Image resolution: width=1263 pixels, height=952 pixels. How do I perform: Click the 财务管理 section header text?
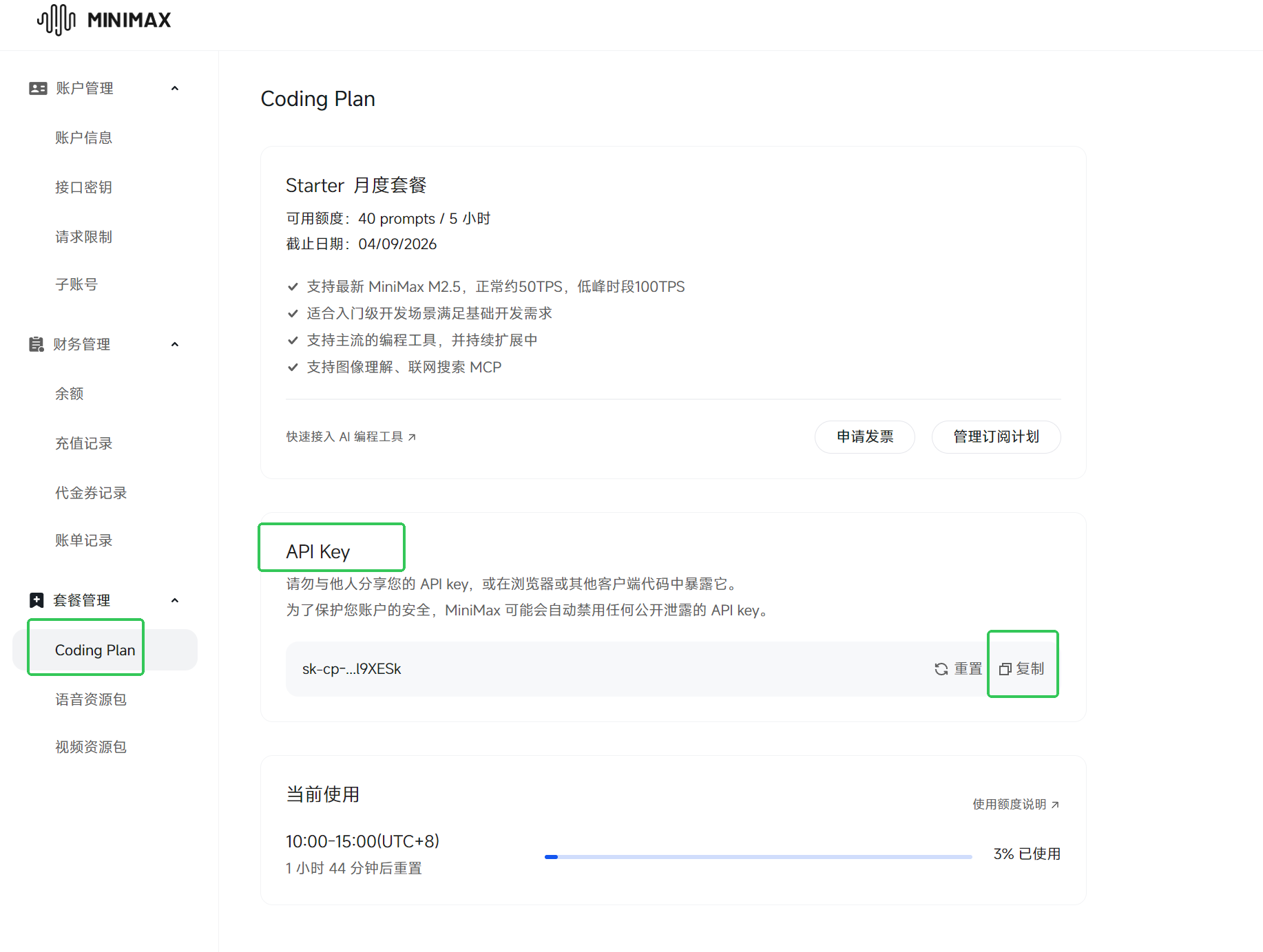[81, 344]
